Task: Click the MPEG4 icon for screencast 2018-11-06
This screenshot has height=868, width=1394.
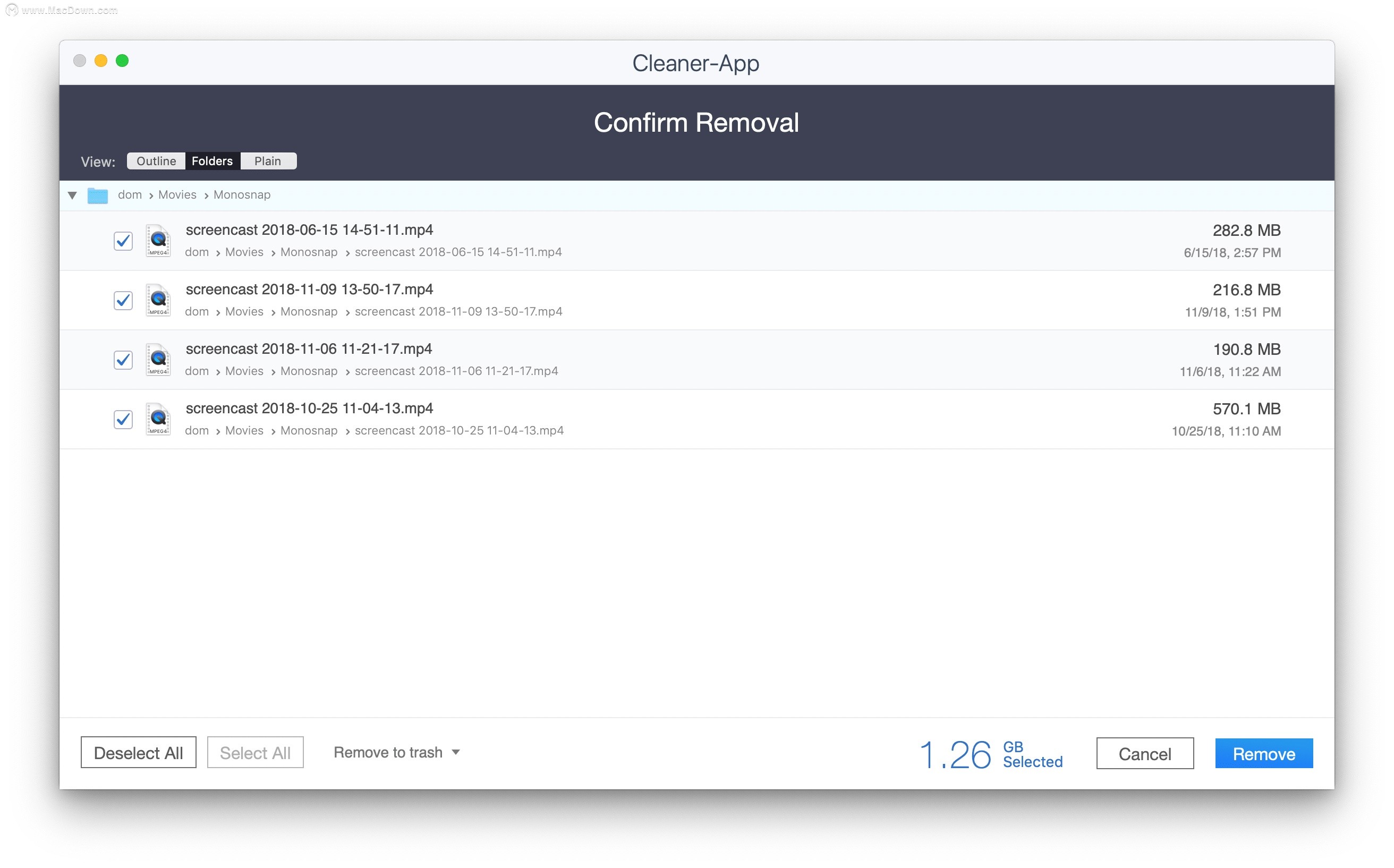Action: (x=158, y=360)
